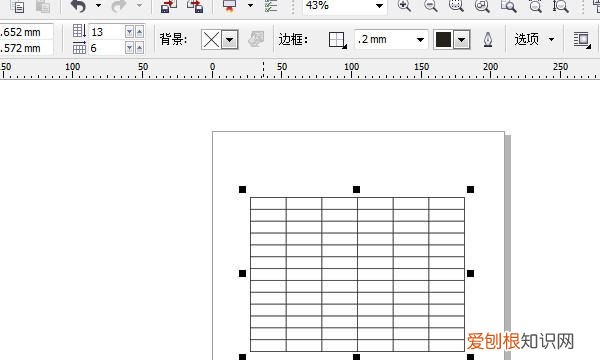Decrease the row count of 13
600x360 pixels.
point(130,32)
